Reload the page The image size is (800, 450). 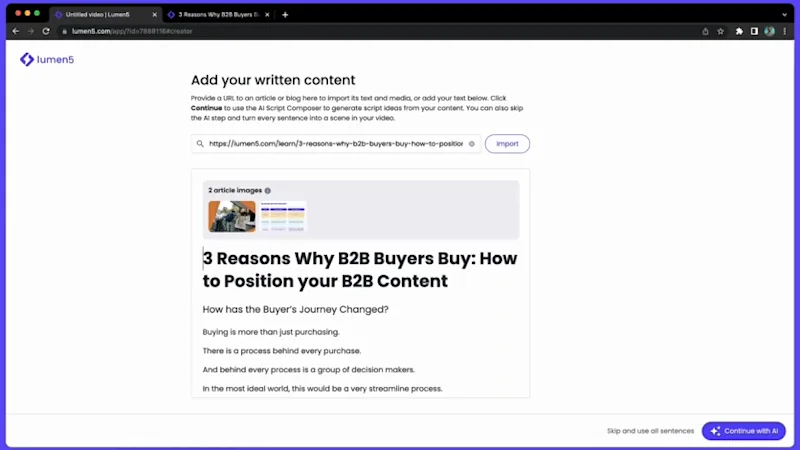point(46,31)
